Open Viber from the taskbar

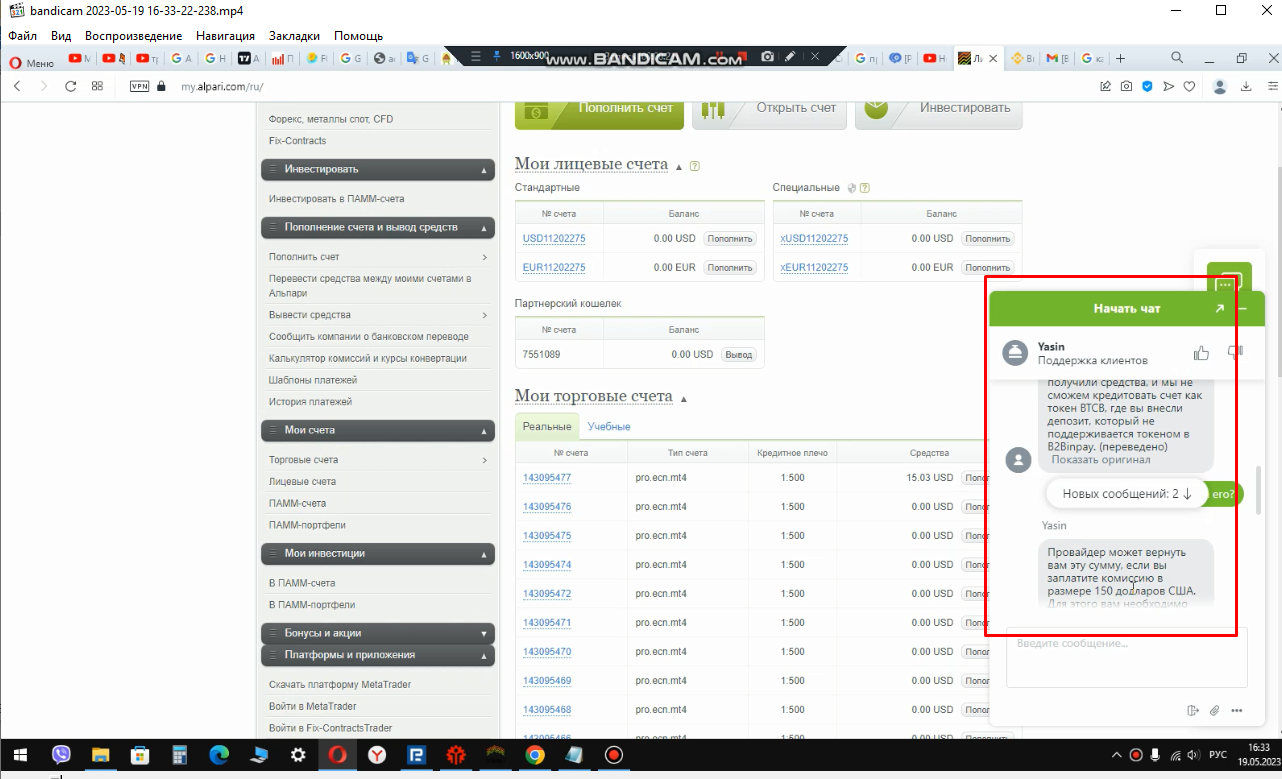click(61, 755)
